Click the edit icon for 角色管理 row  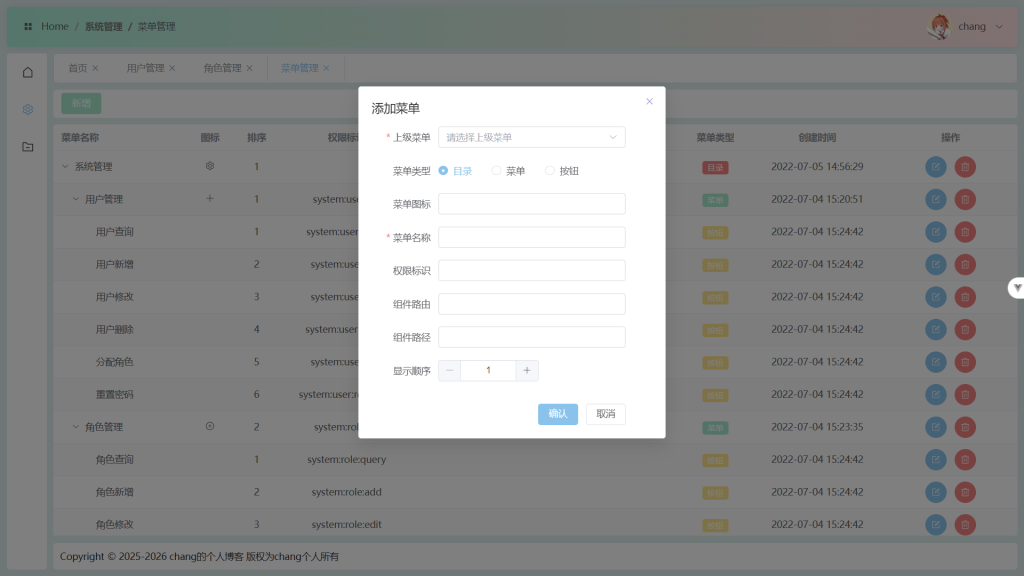coord(935,427)
